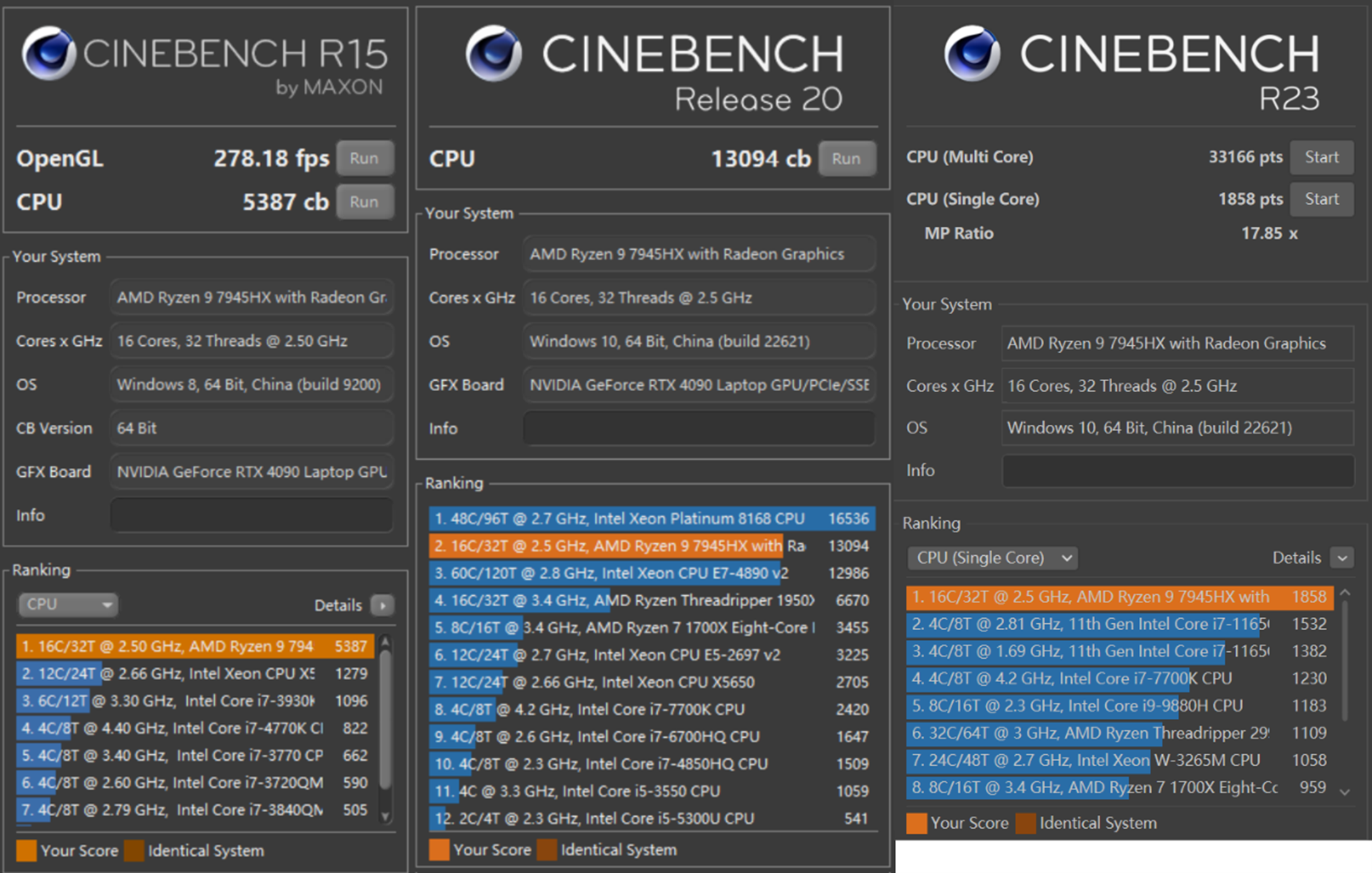Screen dimensions: 1372x873
Task: Click the MP Ratio 17.85 x value in R23
Action: point(1269,233)
